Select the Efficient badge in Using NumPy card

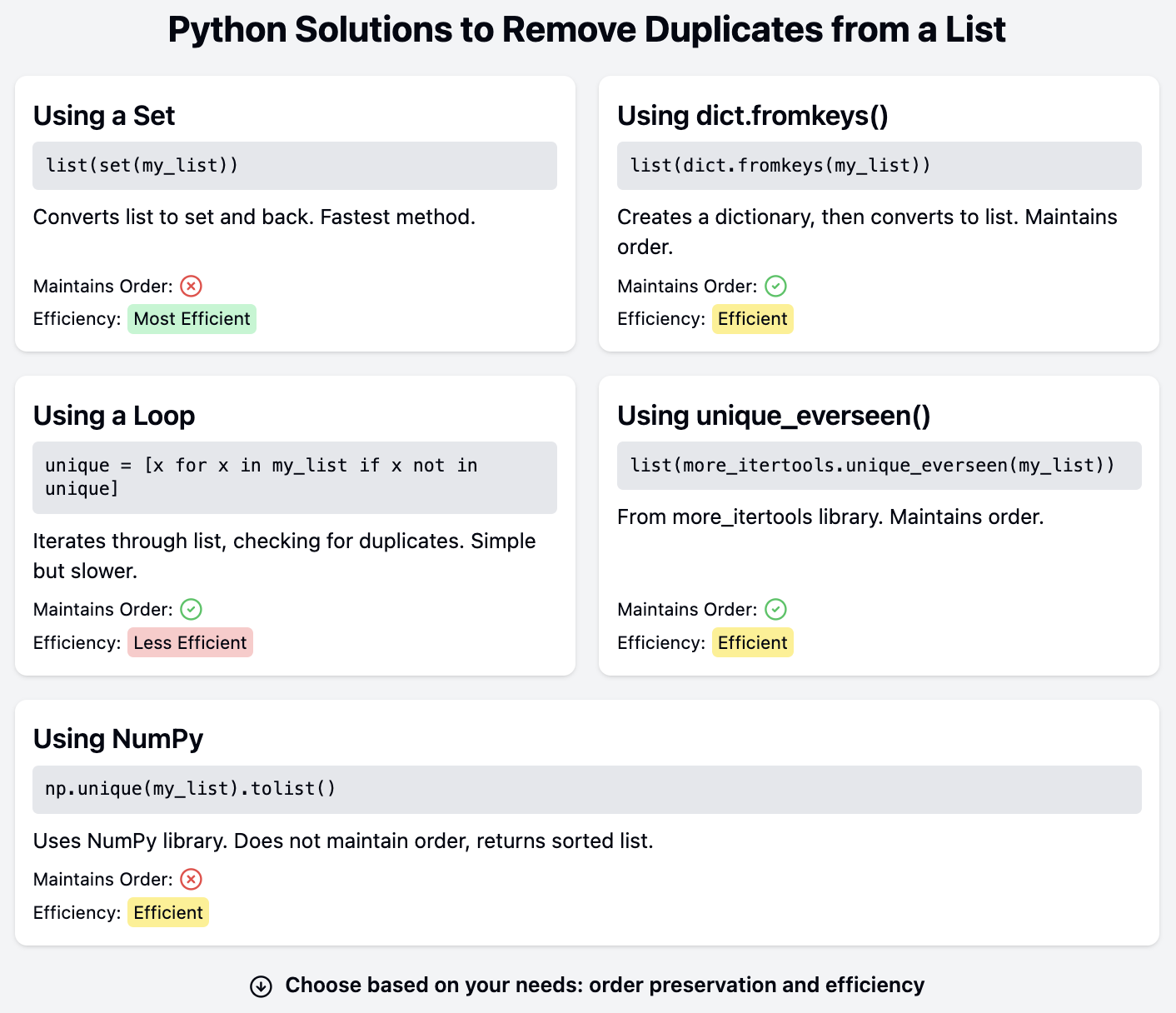[168, 912]
